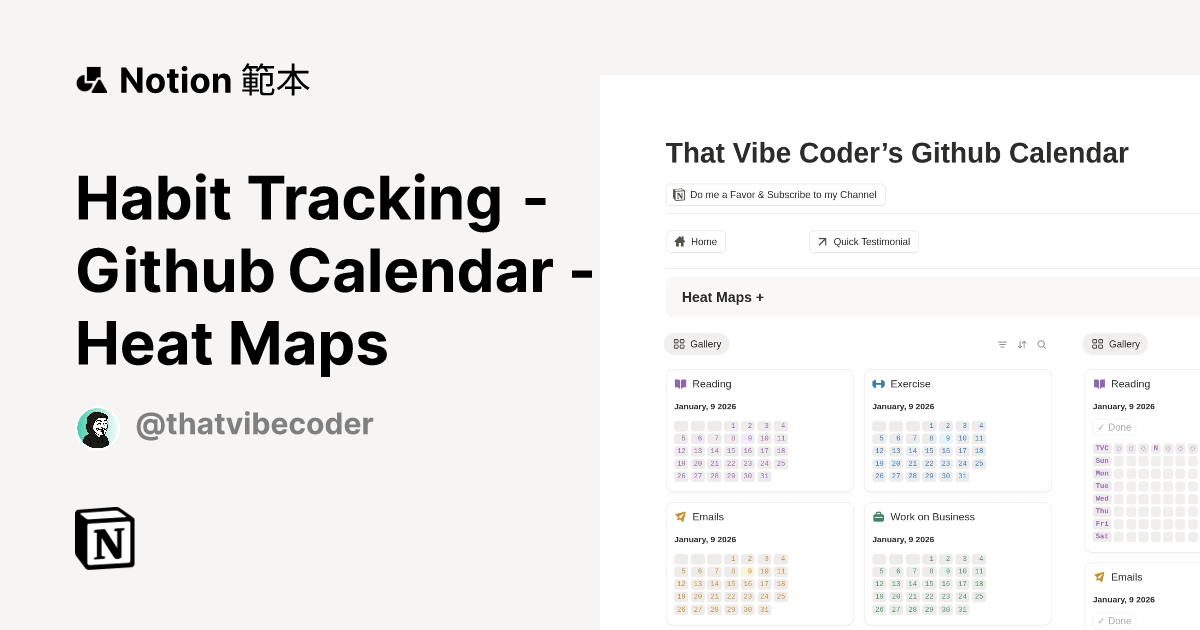This screenshot has height=630, width=1200.
Task: Click the N page icon in the subscribe callout
Action: point(679,195)
